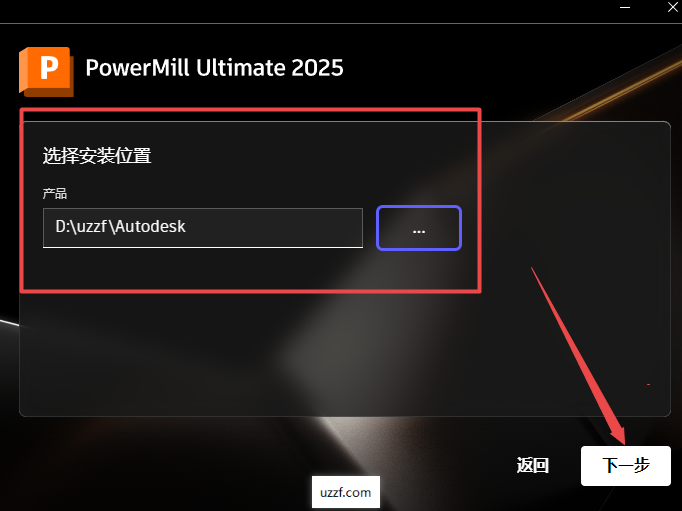Minimize the installer window

pos(625,7)
